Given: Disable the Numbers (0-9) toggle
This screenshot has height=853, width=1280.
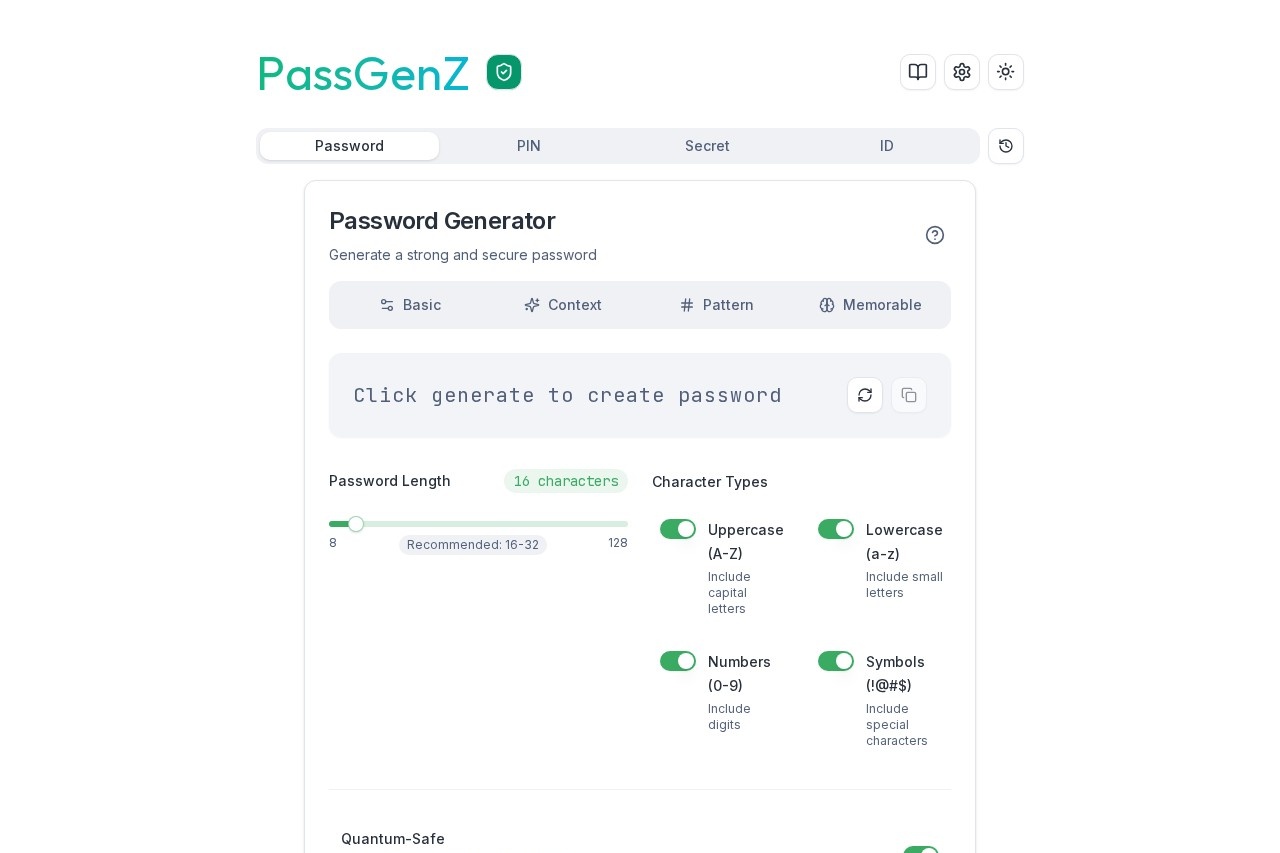Looking at the screenshot, I should click(678, 661).
